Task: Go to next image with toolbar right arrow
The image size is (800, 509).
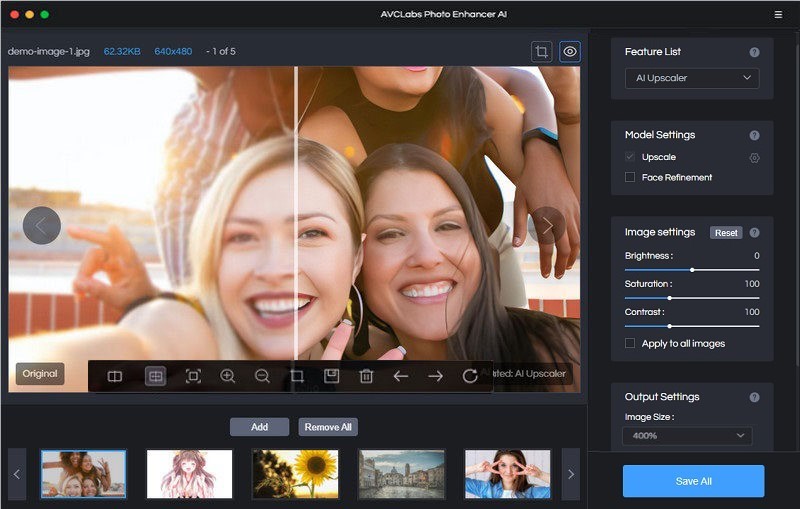Action: click(x=435, y=376)
